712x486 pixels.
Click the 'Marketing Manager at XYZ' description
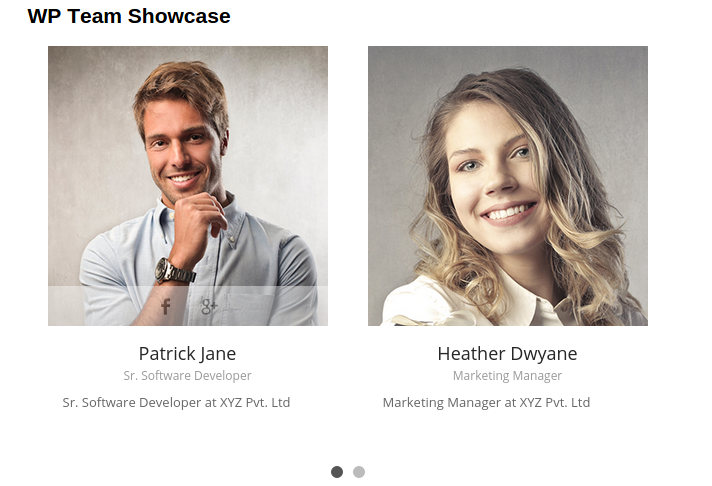(x=486, y=402)
